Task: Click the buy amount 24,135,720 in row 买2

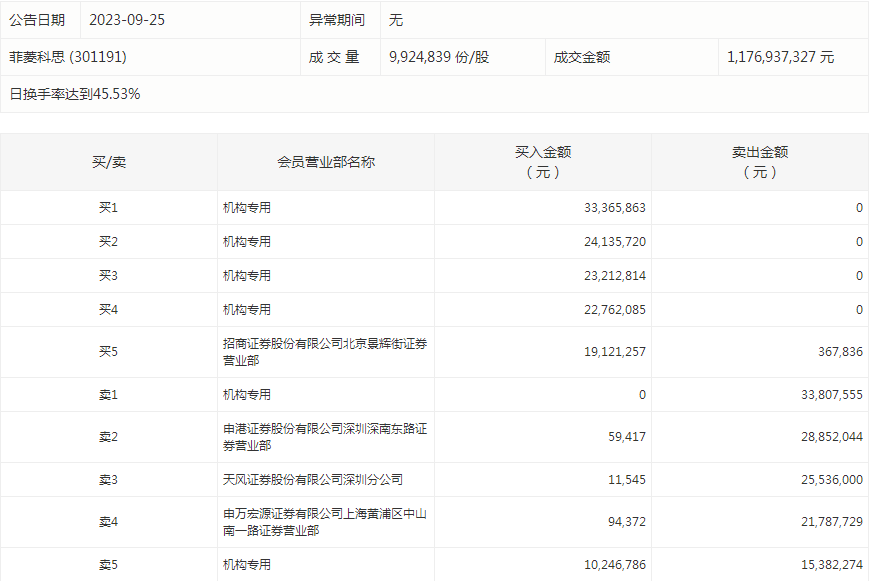Action: click(x=614, y=242)
